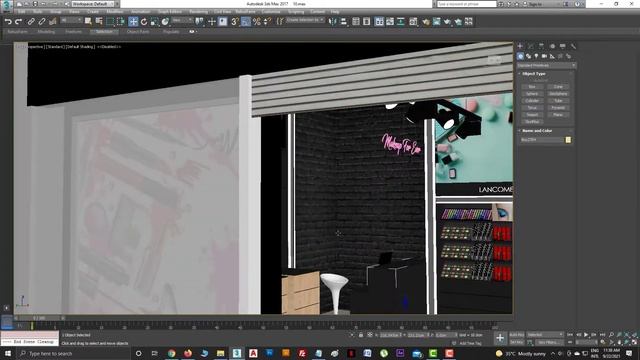This screenshot has height=360, width=640.
Task: Click the Teapot primitive button
Action: [x=532, y=115]
